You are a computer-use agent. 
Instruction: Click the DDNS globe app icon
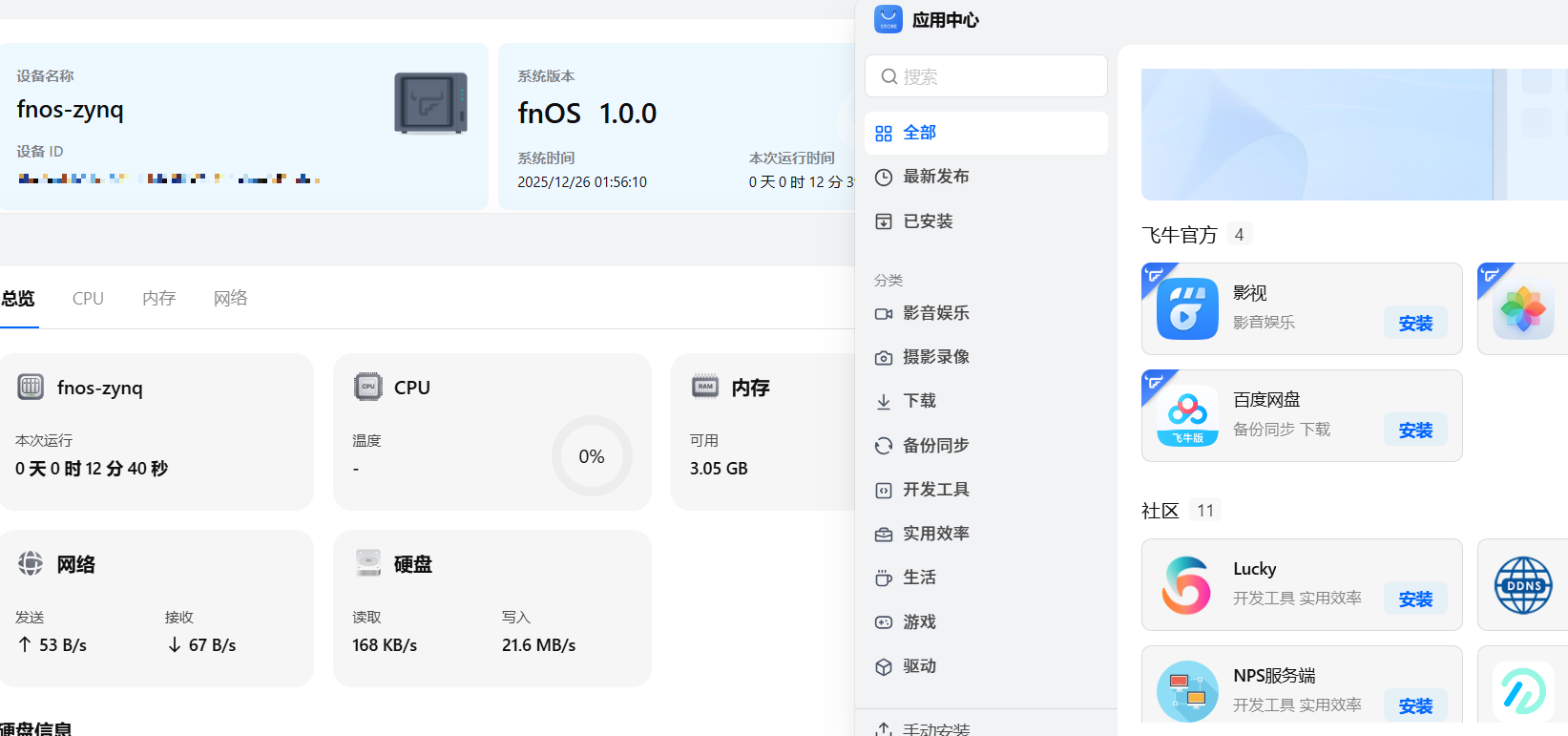point(1522,585)
